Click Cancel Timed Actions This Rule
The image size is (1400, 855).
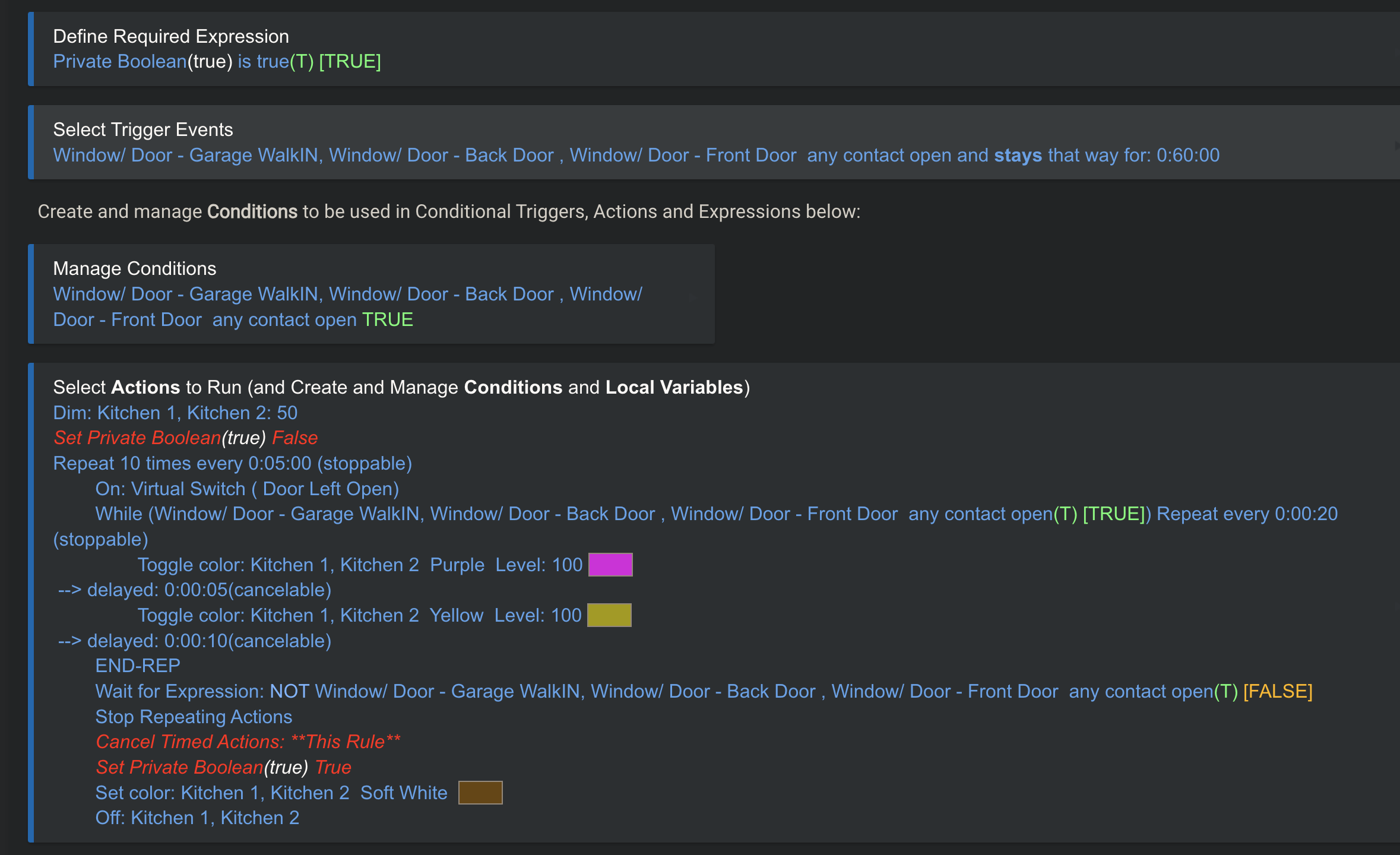tap(248, 742)
